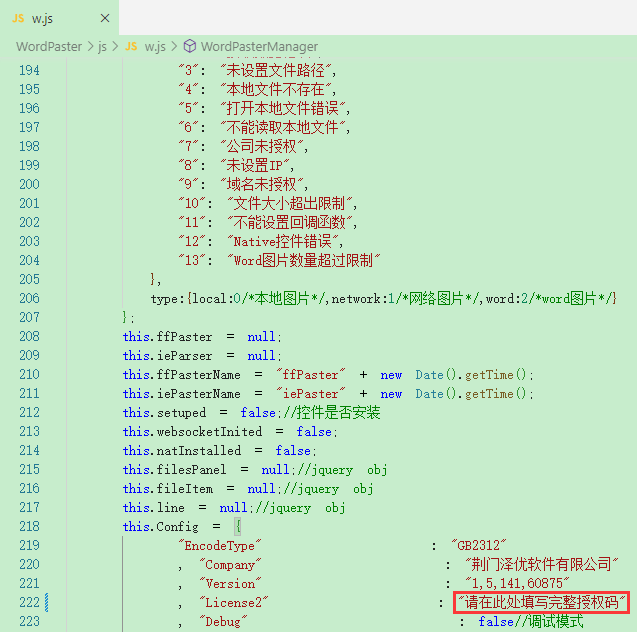Image resolution: width=637 pixels, height=632 pixels.
Task: Click line number 198
Action: click(x=30, y=147)
